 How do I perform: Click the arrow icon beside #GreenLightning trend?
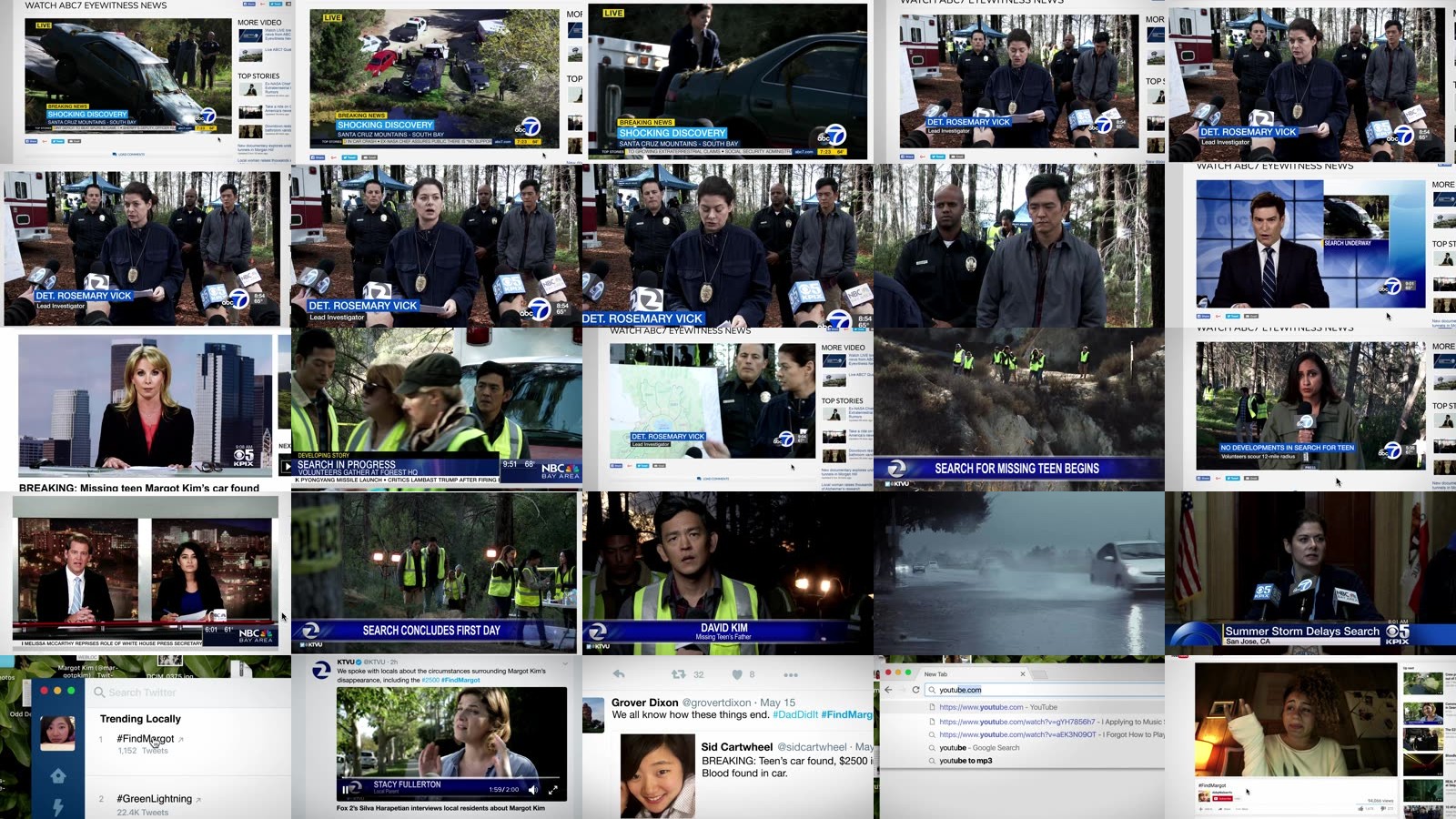tap(198, 800)
